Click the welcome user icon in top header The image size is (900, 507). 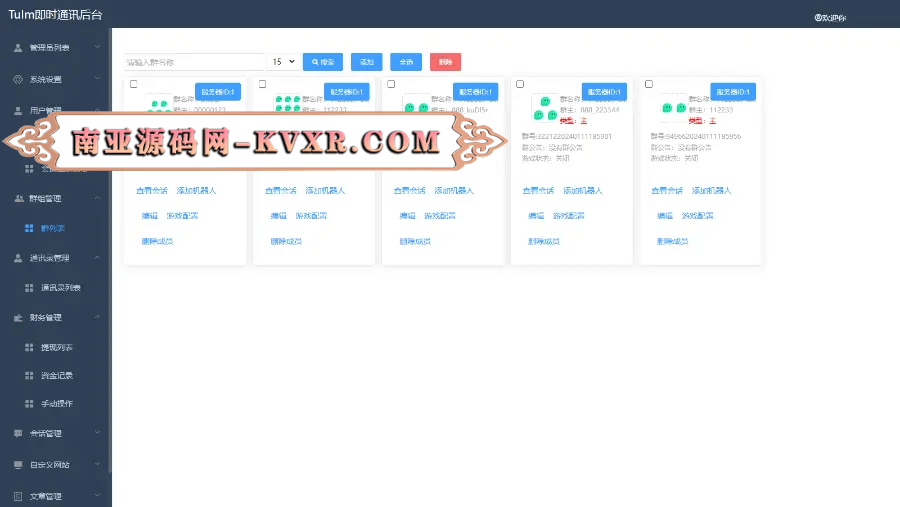point(818,18)
